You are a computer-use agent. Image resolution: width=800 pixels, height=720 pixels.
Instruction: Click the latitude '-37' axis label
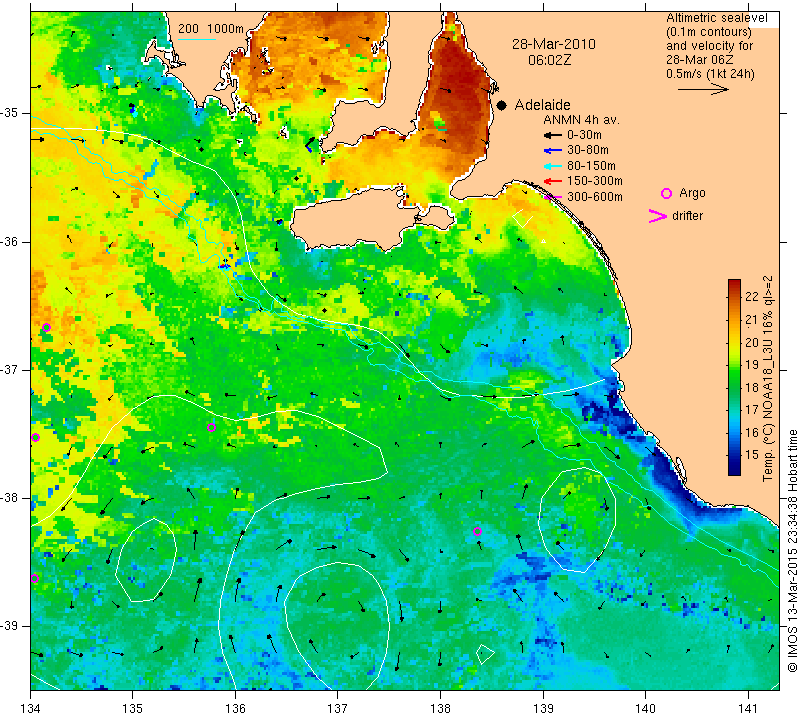tap(9, 369)
